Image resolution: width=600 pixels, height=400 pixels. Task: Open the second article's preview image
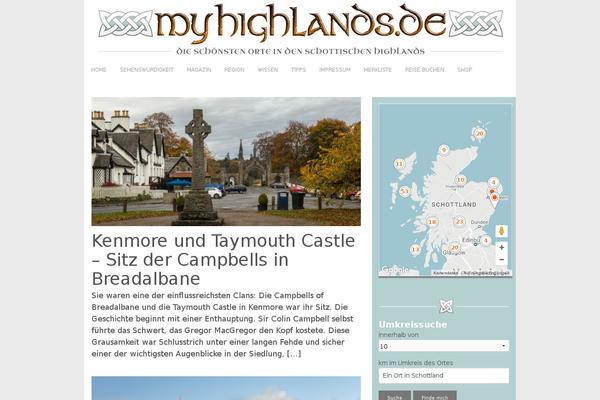click(x=226, y=388)
